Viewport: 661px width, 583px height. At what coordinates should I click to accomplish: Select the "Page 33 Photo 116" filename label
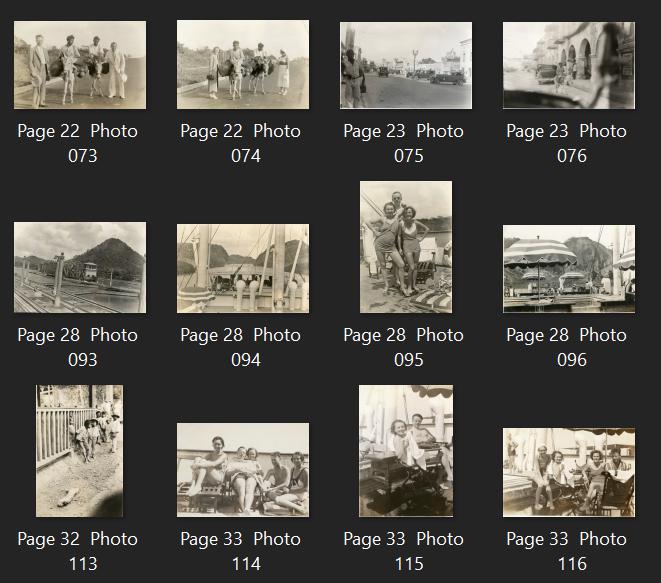tap(571, 551)
